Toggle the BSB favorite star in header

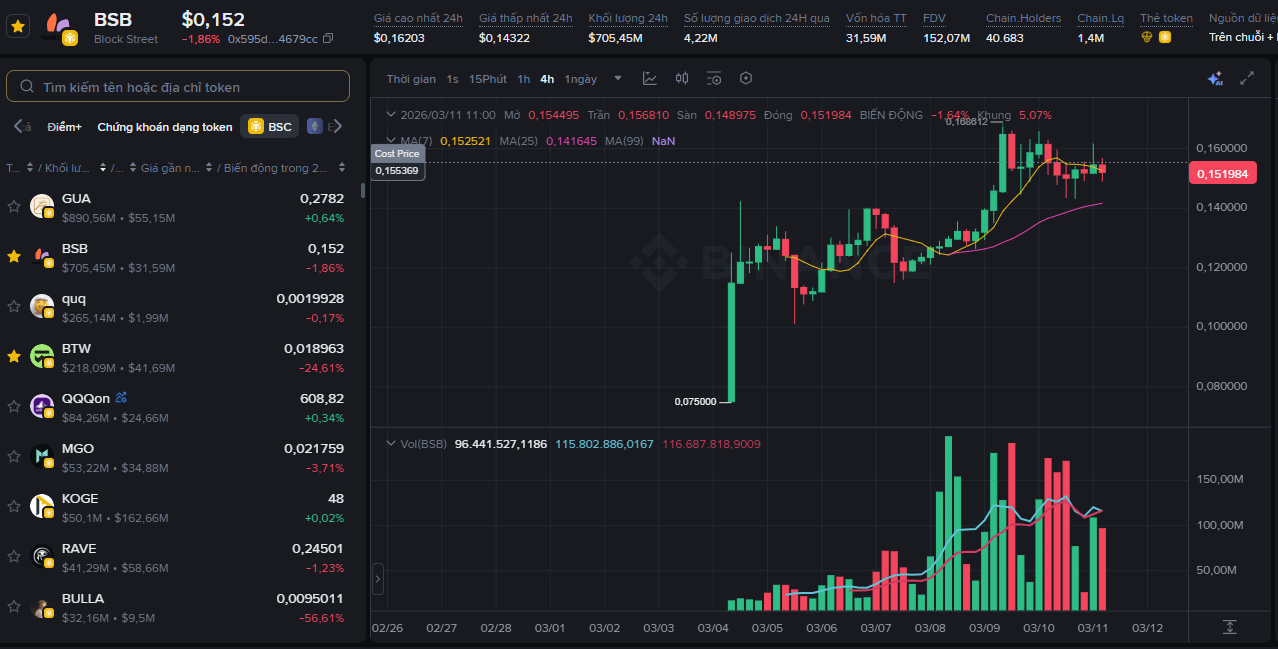(18, 27)
